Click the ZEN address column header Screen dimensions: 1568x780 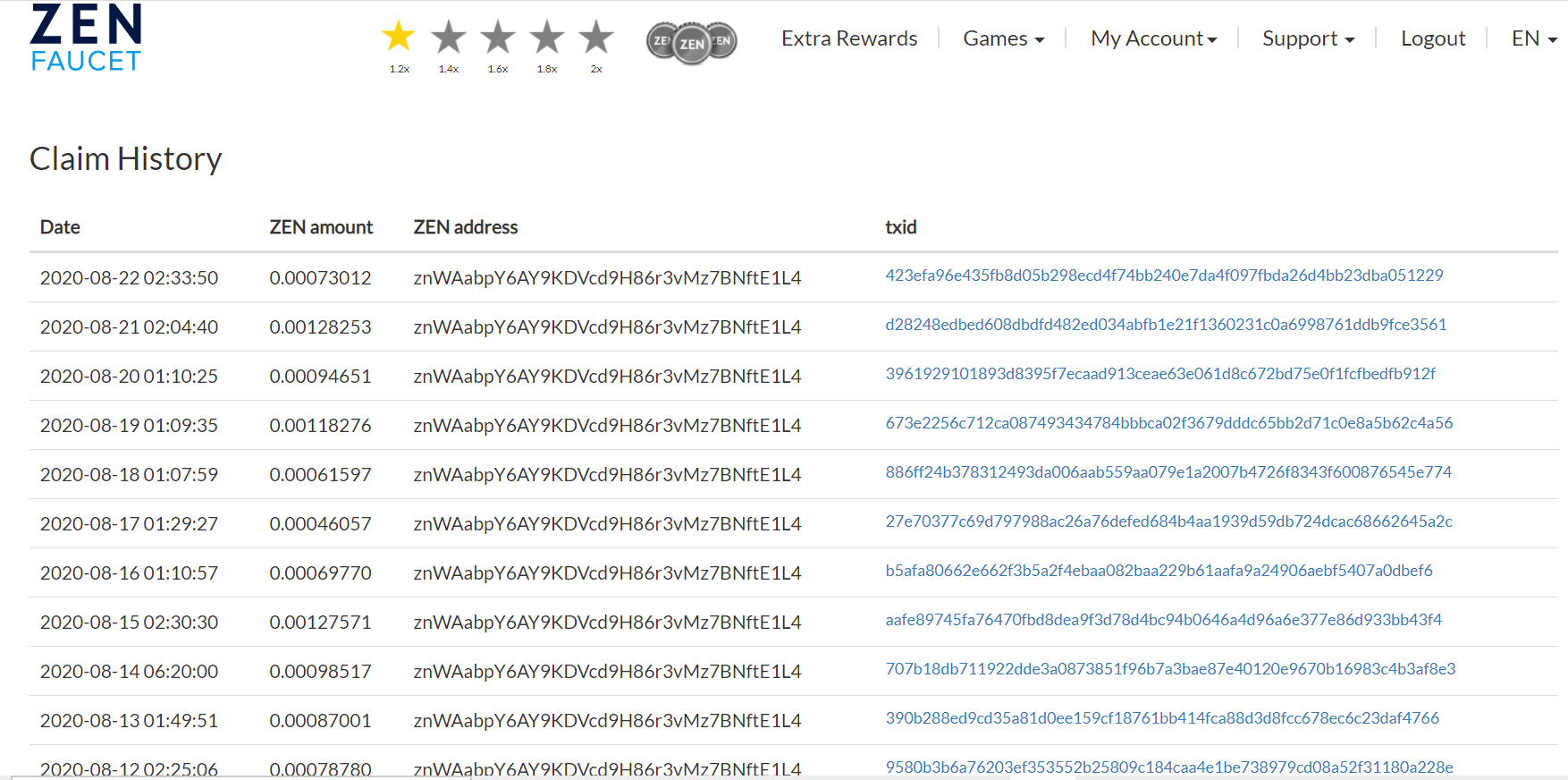[466, 227]
